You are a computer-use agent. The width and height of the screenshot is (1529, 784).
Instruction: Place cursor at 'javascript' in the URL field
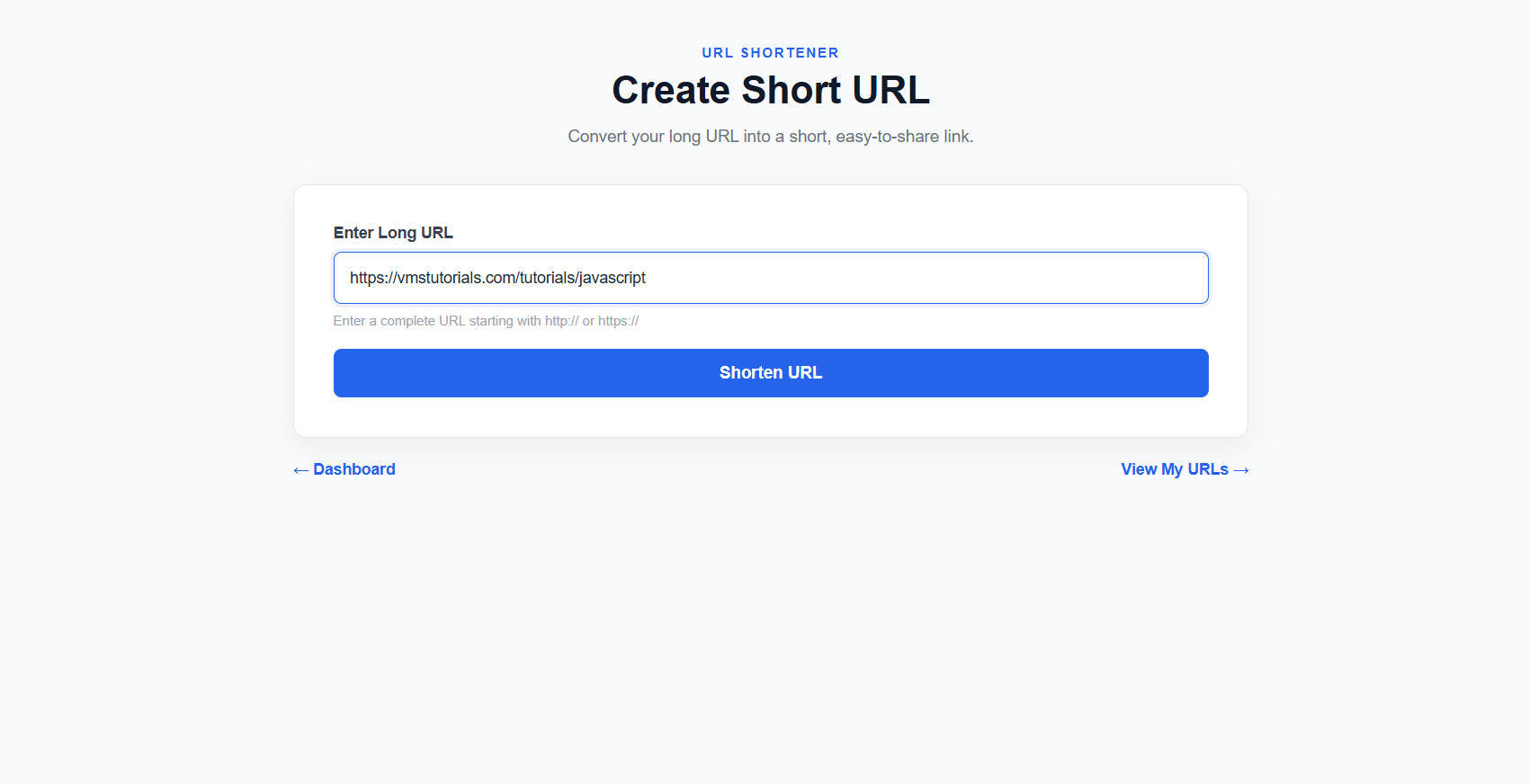[x=612, y=278]
